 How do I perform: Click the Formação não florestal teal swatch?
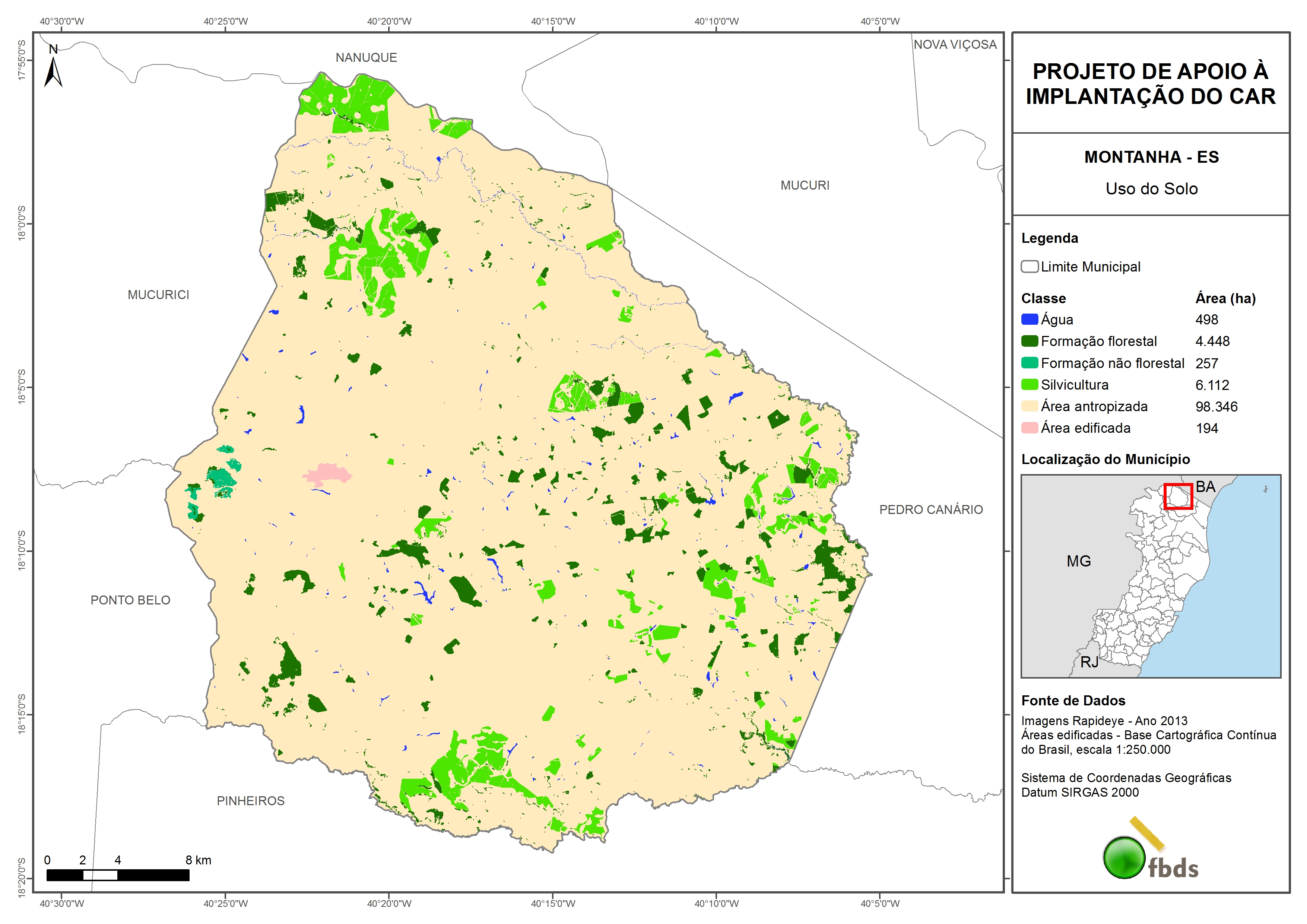point(1029,363)
